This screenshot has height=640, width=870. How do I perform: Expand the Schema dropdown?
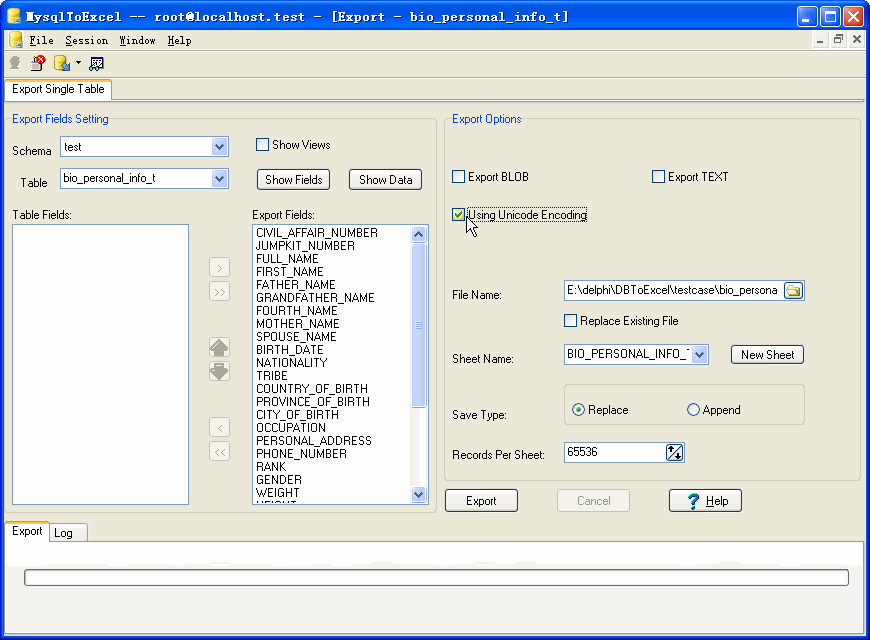click(220, 147)
